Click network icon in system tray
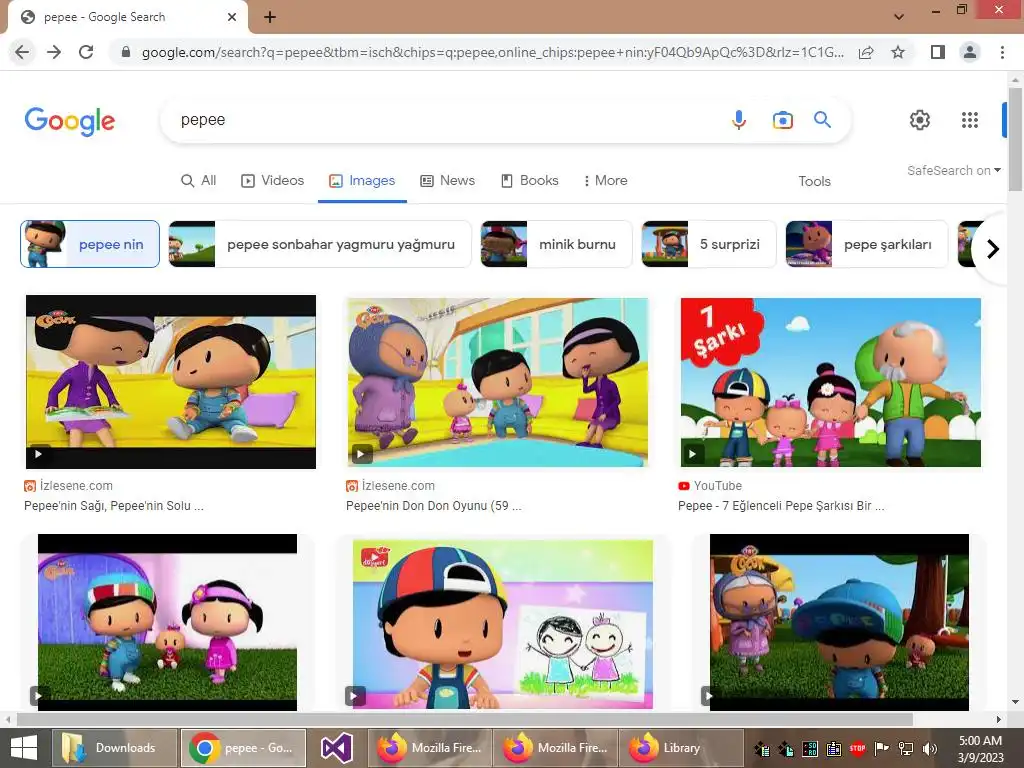Screen dimensions: 1024x768 click(906, 748)
